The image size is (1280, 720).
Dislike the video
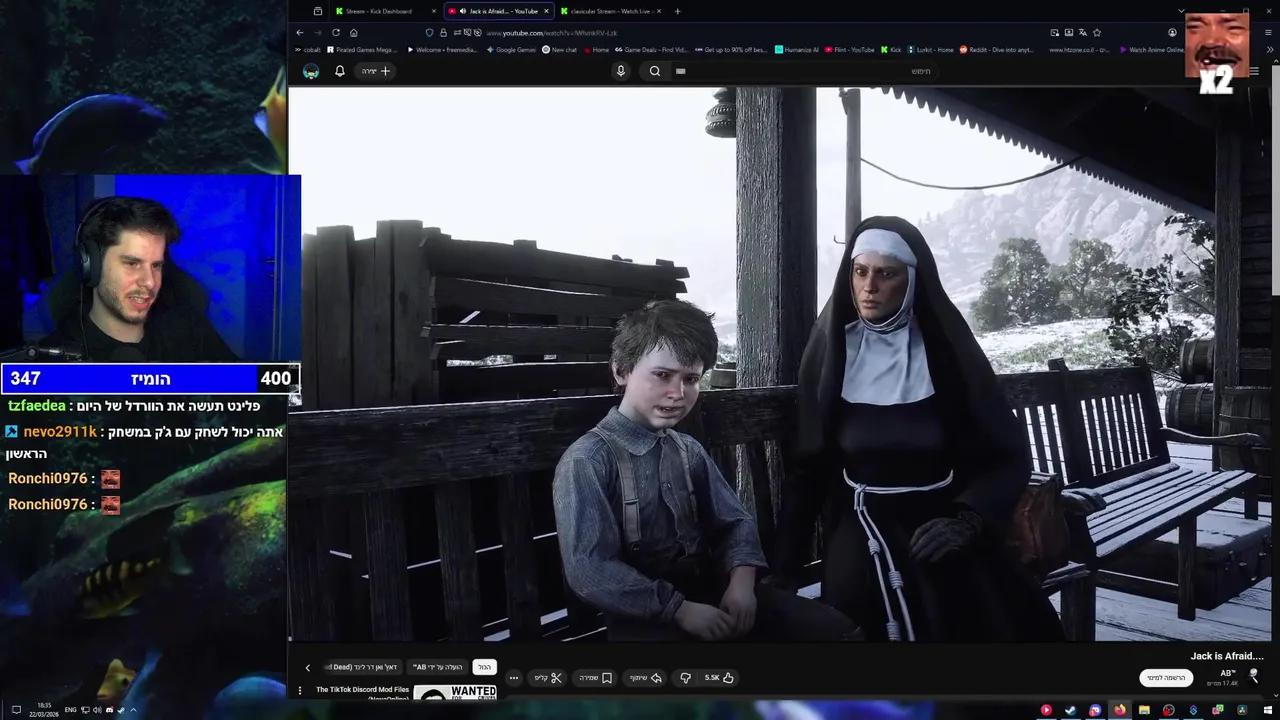point(685,678)
